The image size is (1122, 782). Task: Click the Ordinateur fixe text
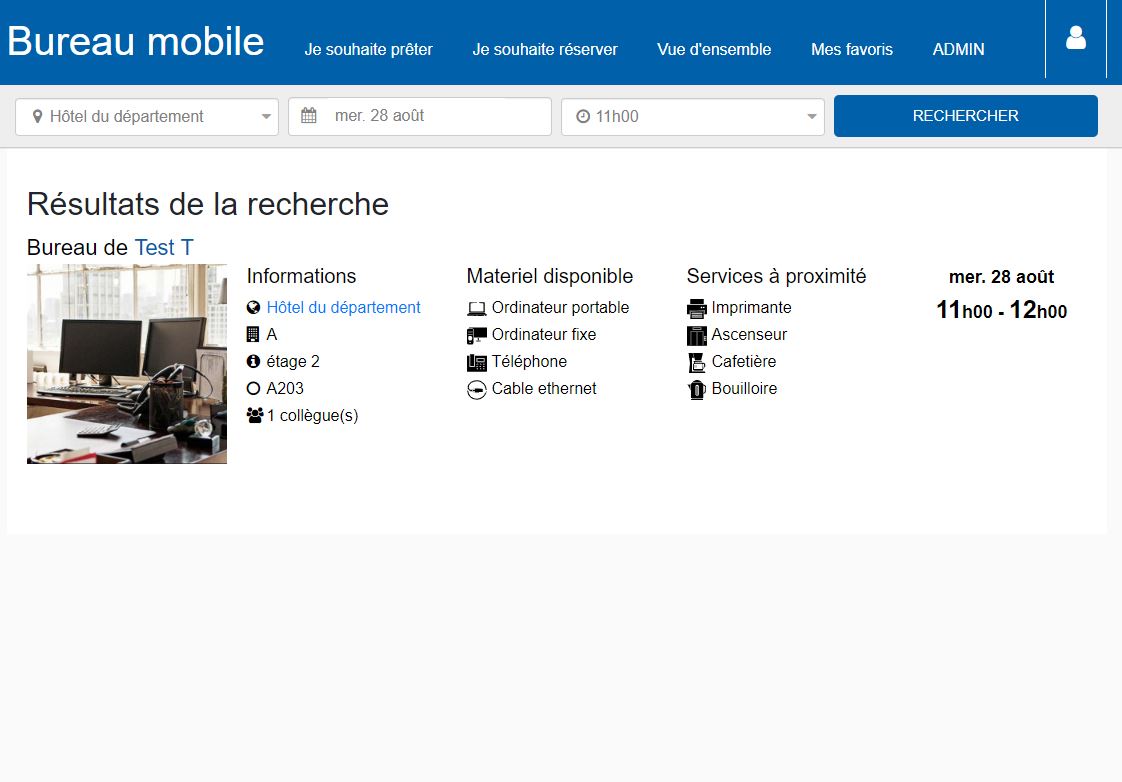544,334
